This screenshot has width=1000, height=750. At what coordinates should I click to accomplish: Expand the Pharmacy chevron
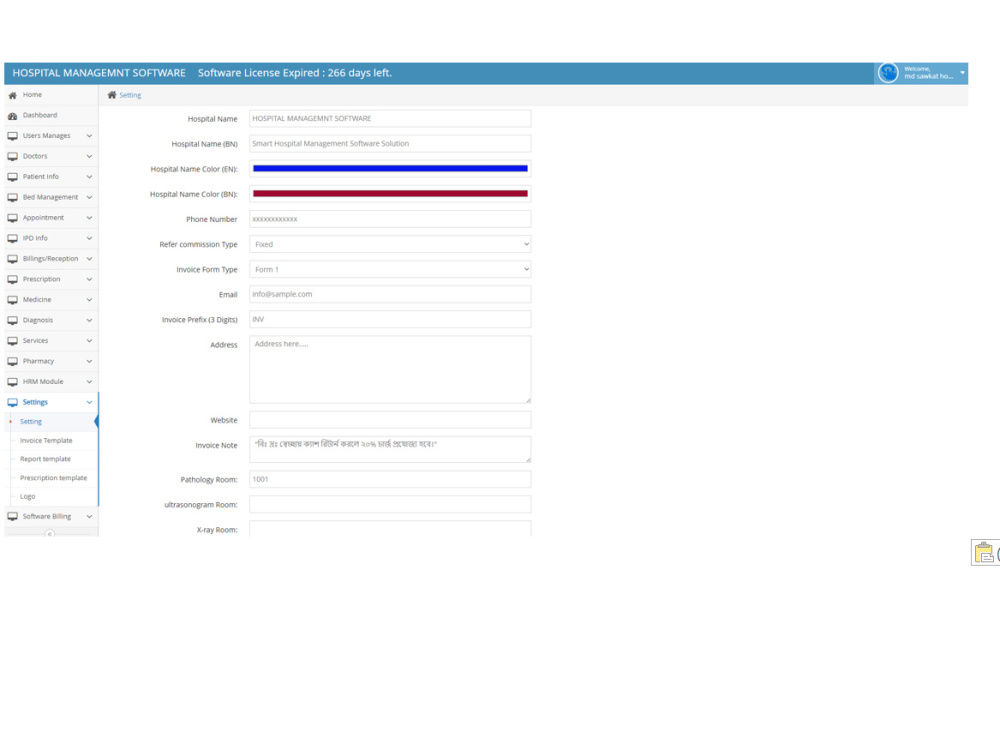(89, 362)
